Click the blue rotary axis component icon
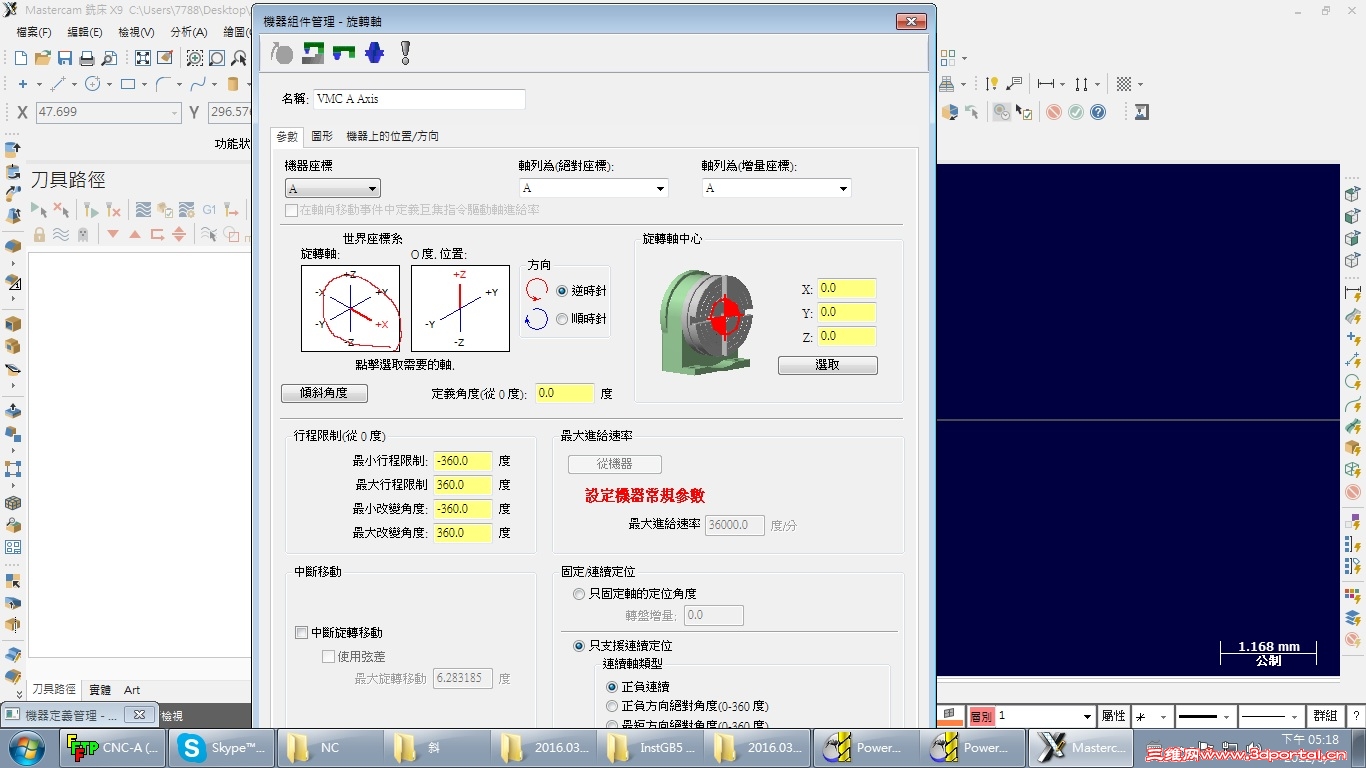 [375, 53]
